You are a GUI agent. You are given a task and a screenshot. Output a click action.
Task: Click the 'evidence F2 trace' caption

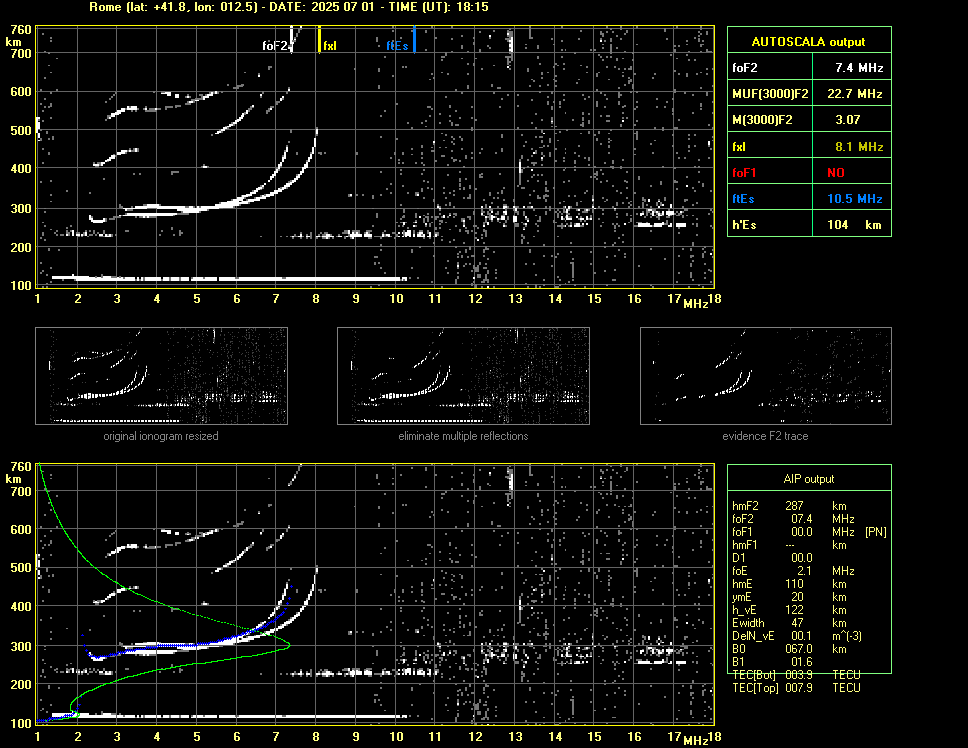pos(765,436)
